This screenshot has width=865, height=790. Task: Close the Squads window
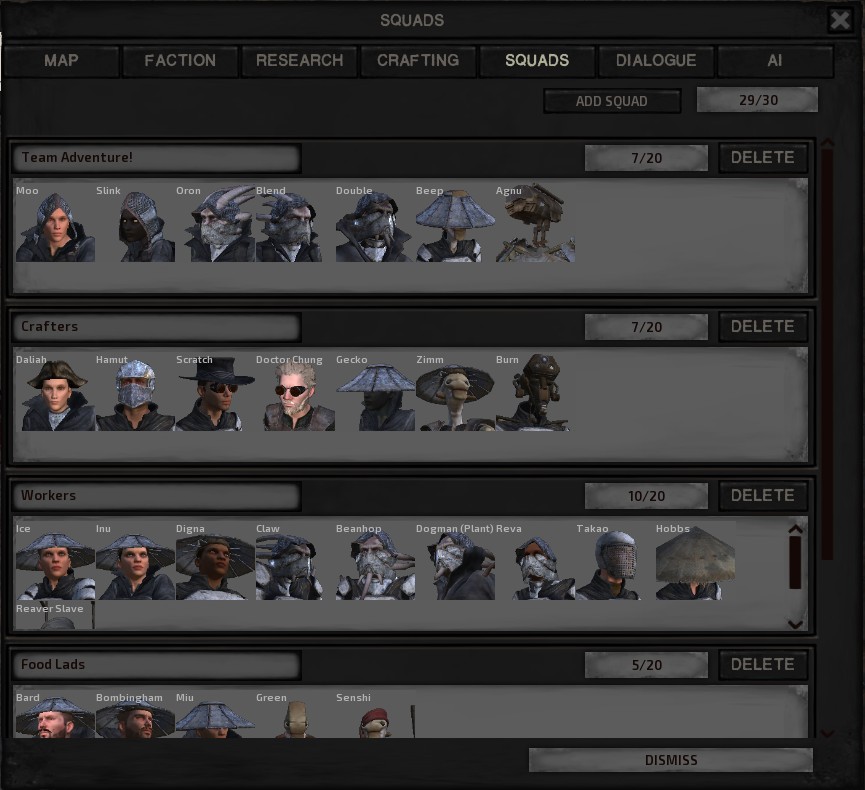[x=840, y=20]
